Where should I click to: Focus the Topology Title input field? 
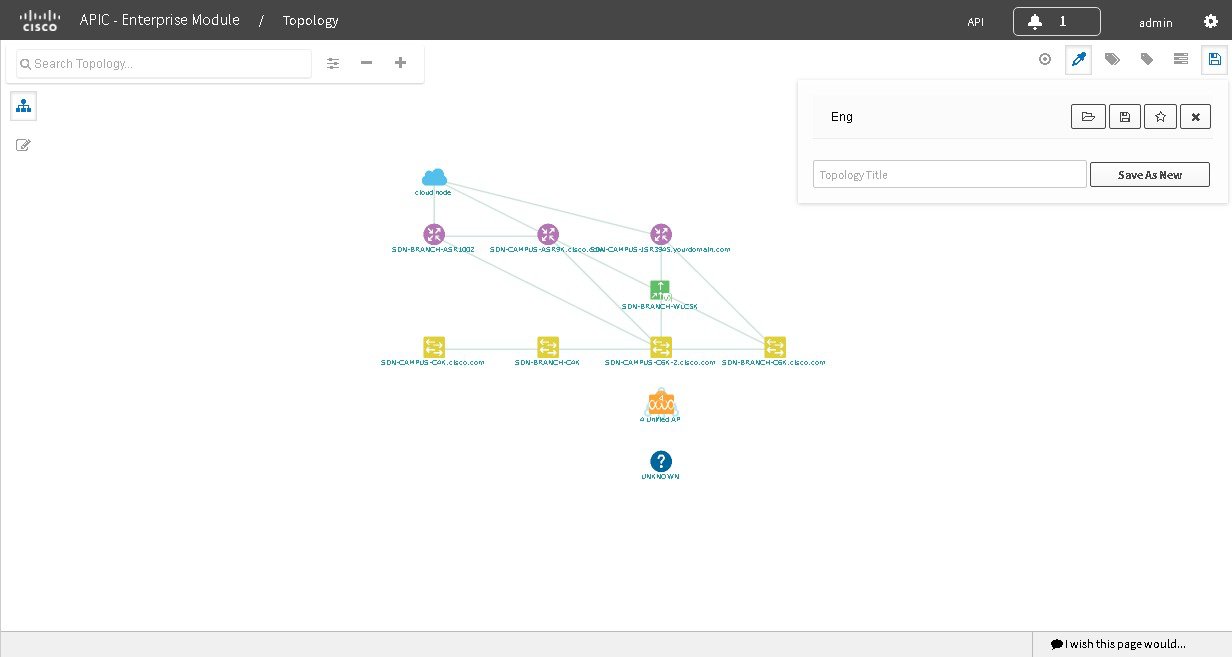coord(949,175)
